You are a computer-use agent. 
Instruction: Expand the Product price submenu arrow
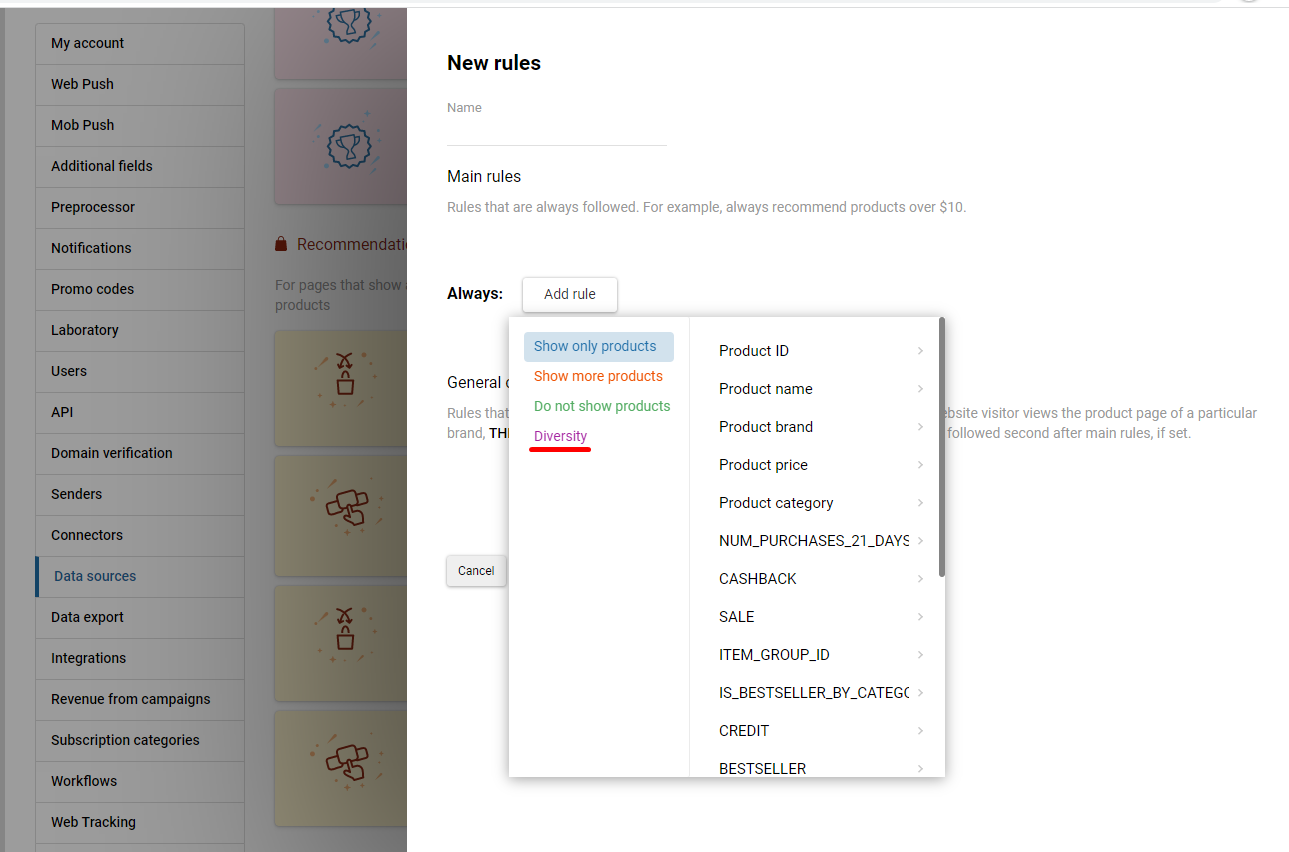(919, 465)
